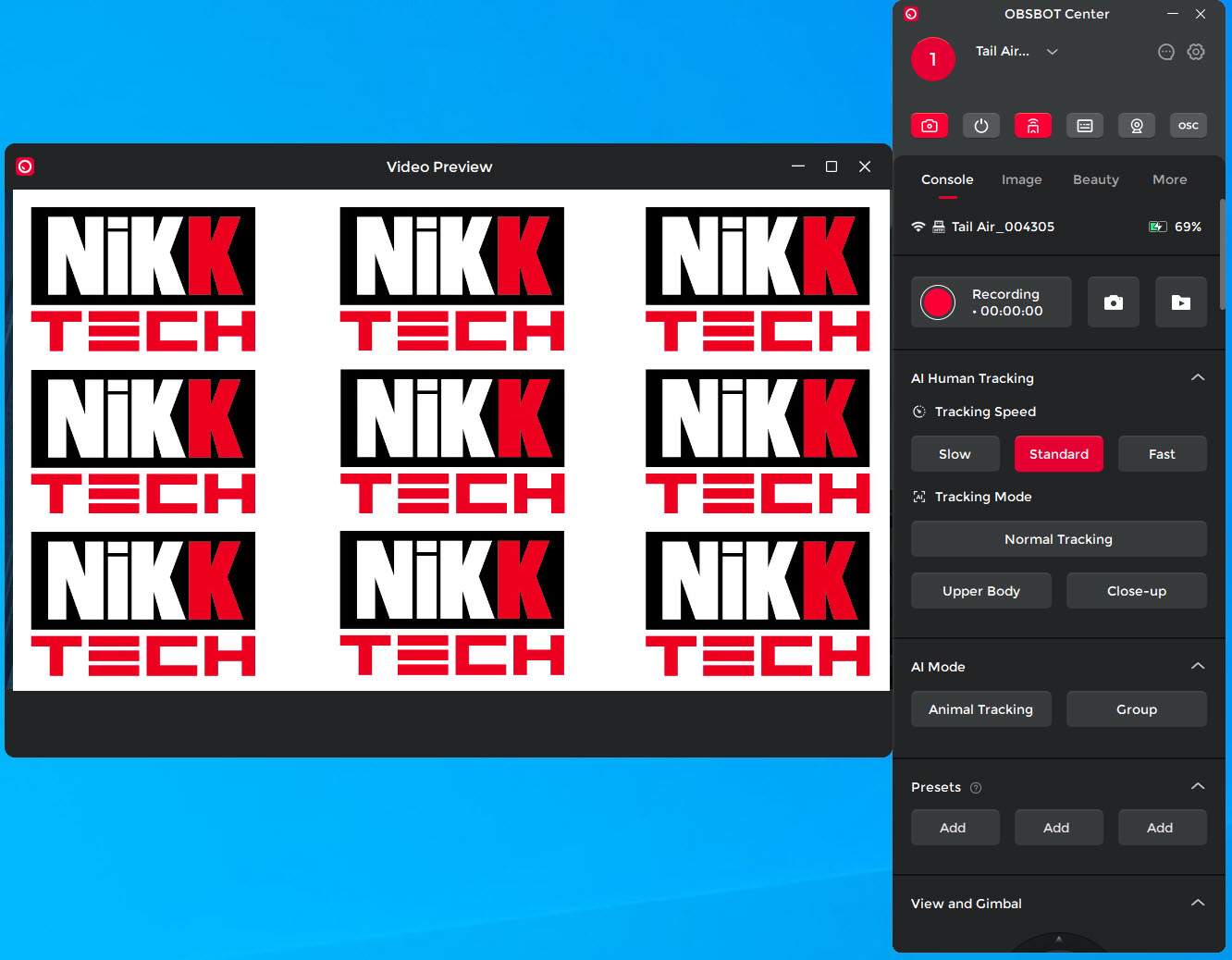Viewport: 1232px width, 960px height.
Task: Collapse the View and Gimbal section
Action: pyautogui.click(x=1198, y=903)
